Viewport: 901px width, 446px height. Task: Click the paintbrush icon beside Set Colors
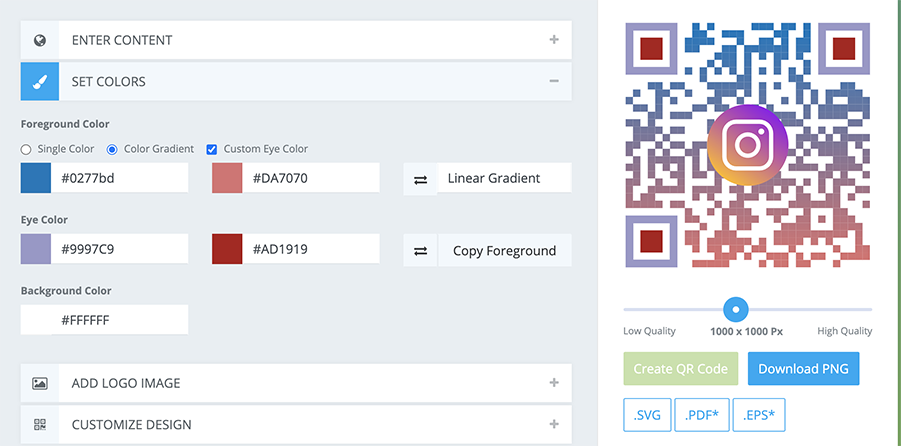[40, 82]
